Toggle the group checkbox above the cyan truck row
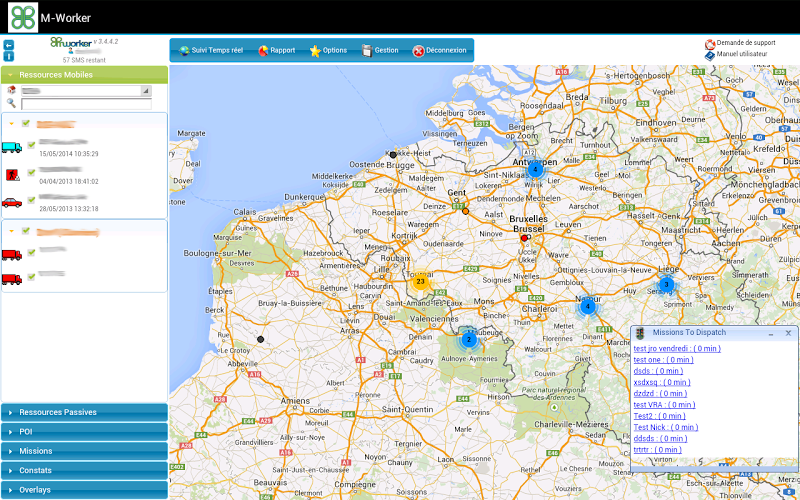800x500 pixels. click(26, 123)
